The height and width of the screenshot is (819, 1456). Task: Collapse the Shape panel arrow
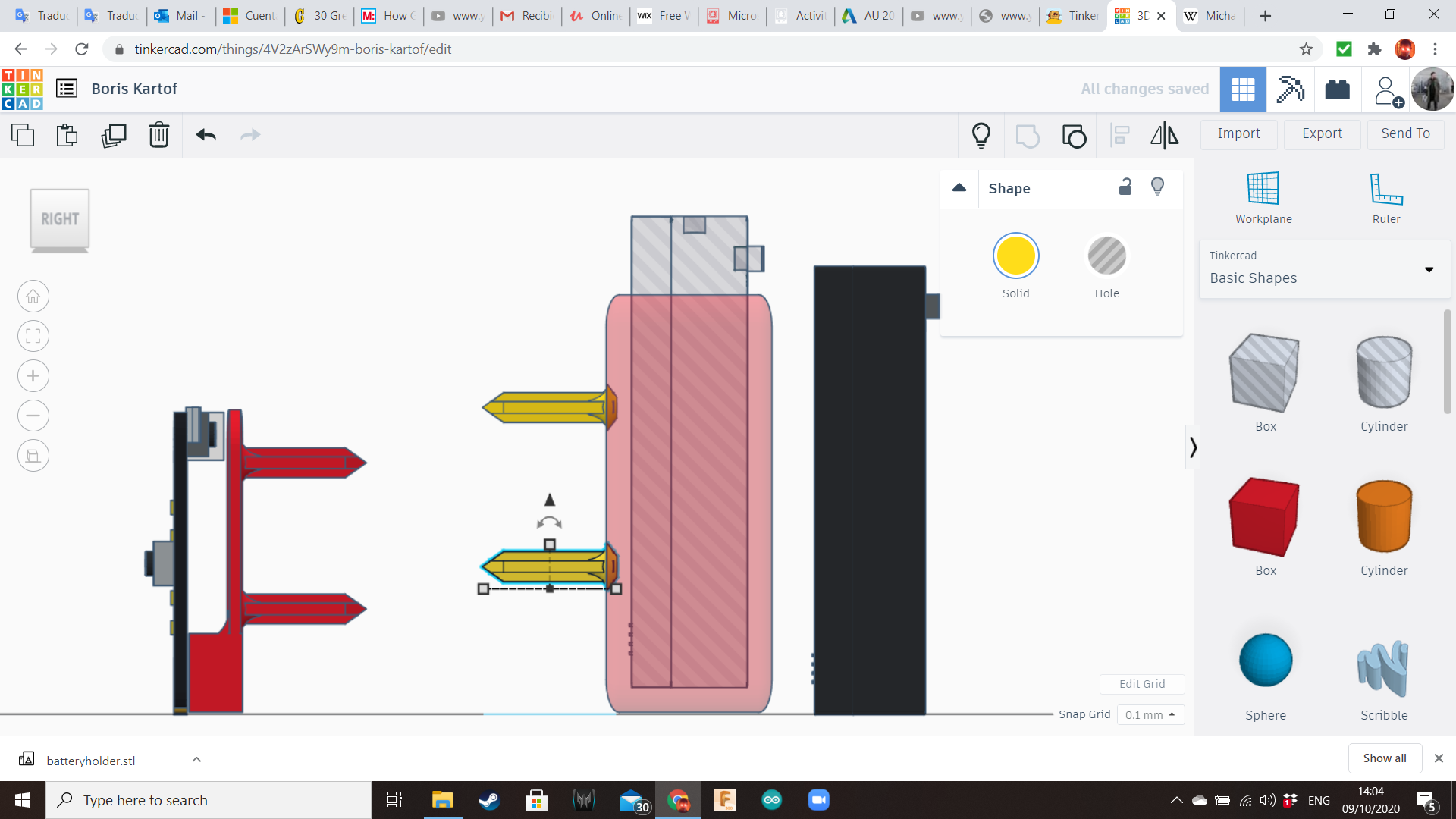coord(959,187)
